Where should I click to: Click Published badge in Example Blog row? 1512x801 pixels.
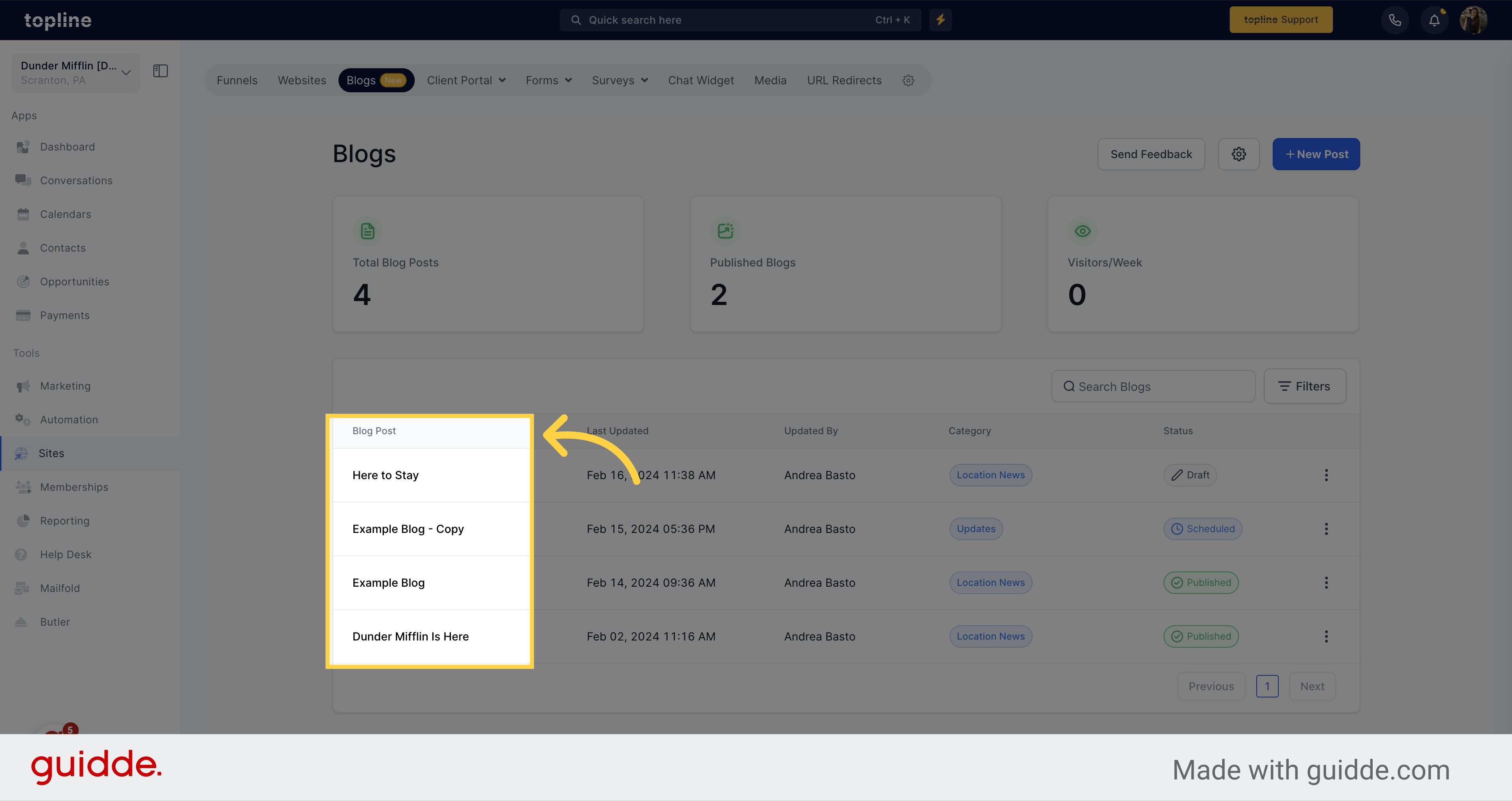[x=1201, y=583]
